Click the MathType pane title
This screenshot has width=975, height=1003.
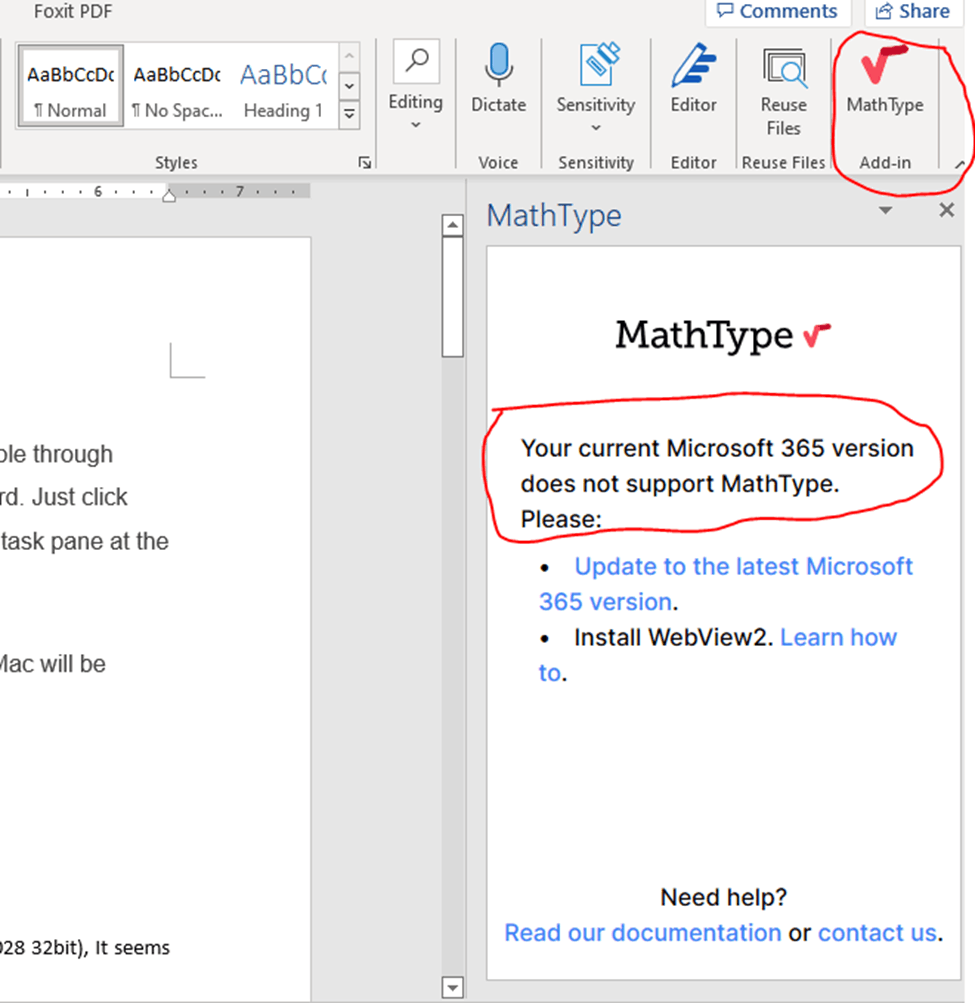click(554, 215)
